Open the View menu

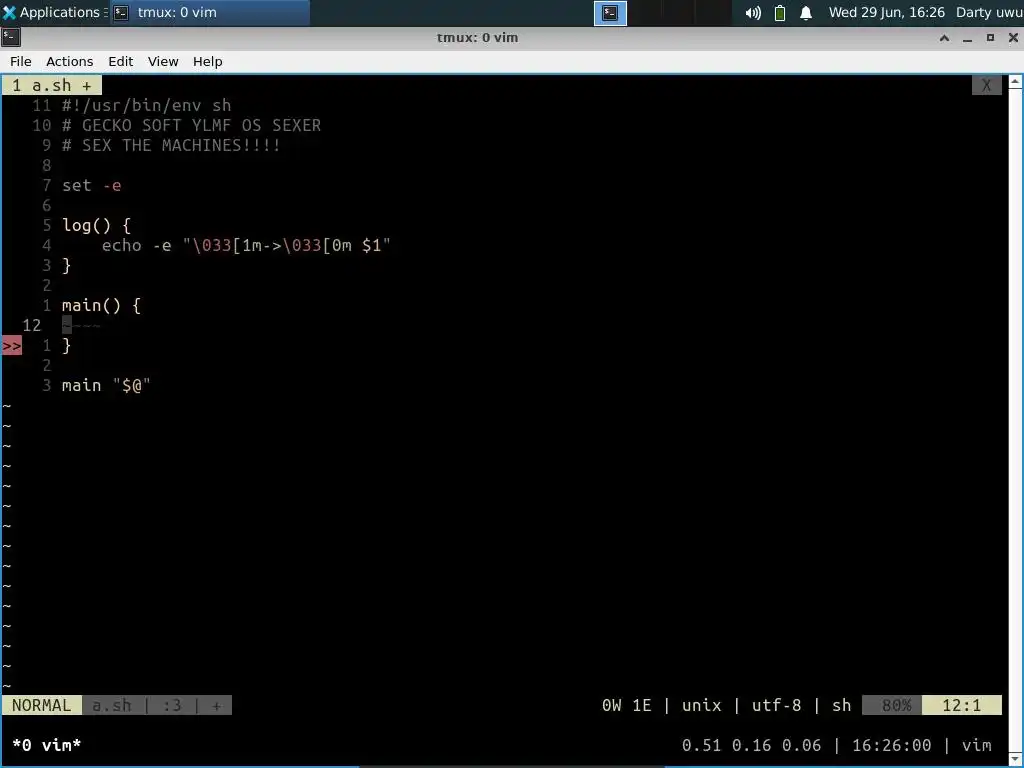tap(163, 61)
